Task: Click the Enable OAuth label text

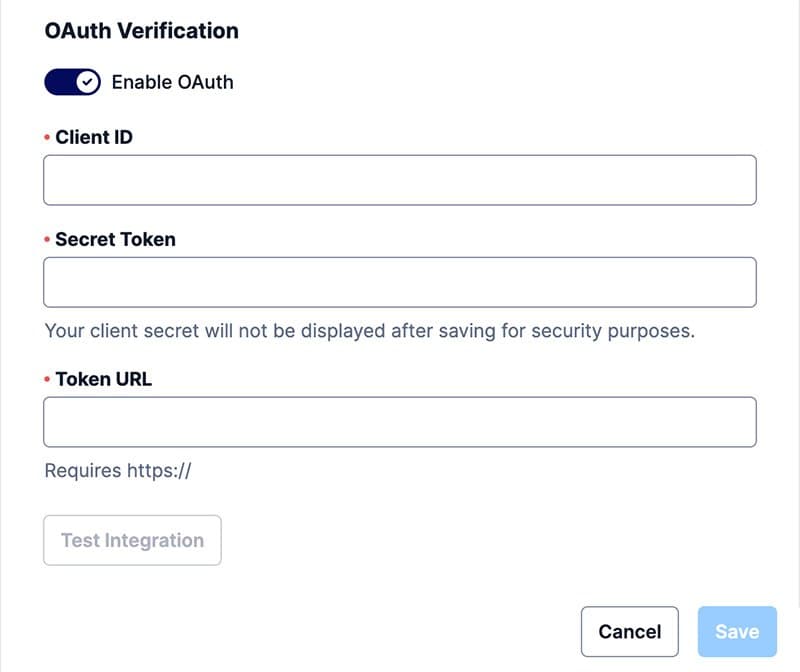Action: pyautogui.click(x=172, y=82)
